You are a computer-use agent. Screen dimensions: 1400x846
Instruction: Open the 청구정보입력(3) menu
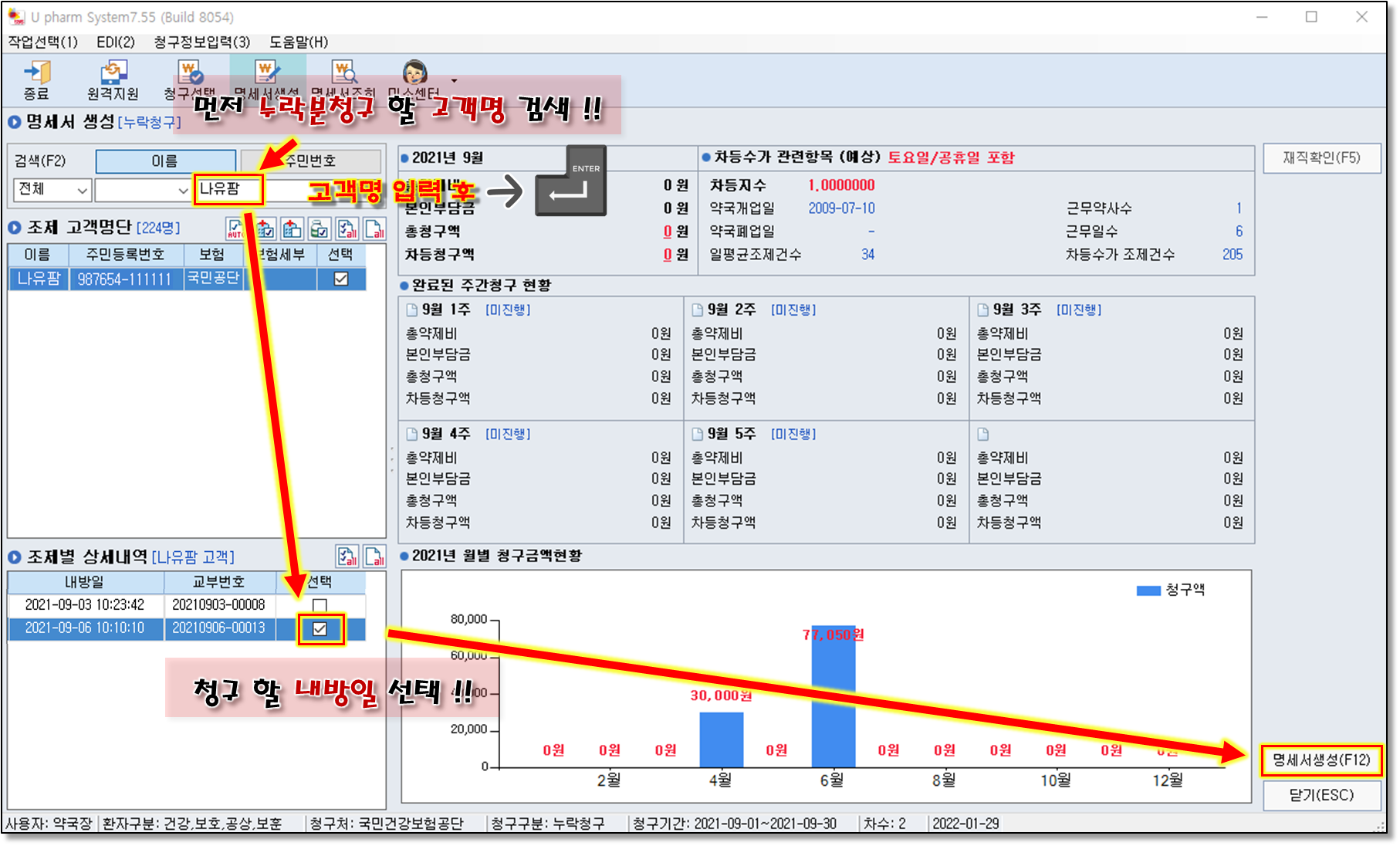tap(201, 42)
